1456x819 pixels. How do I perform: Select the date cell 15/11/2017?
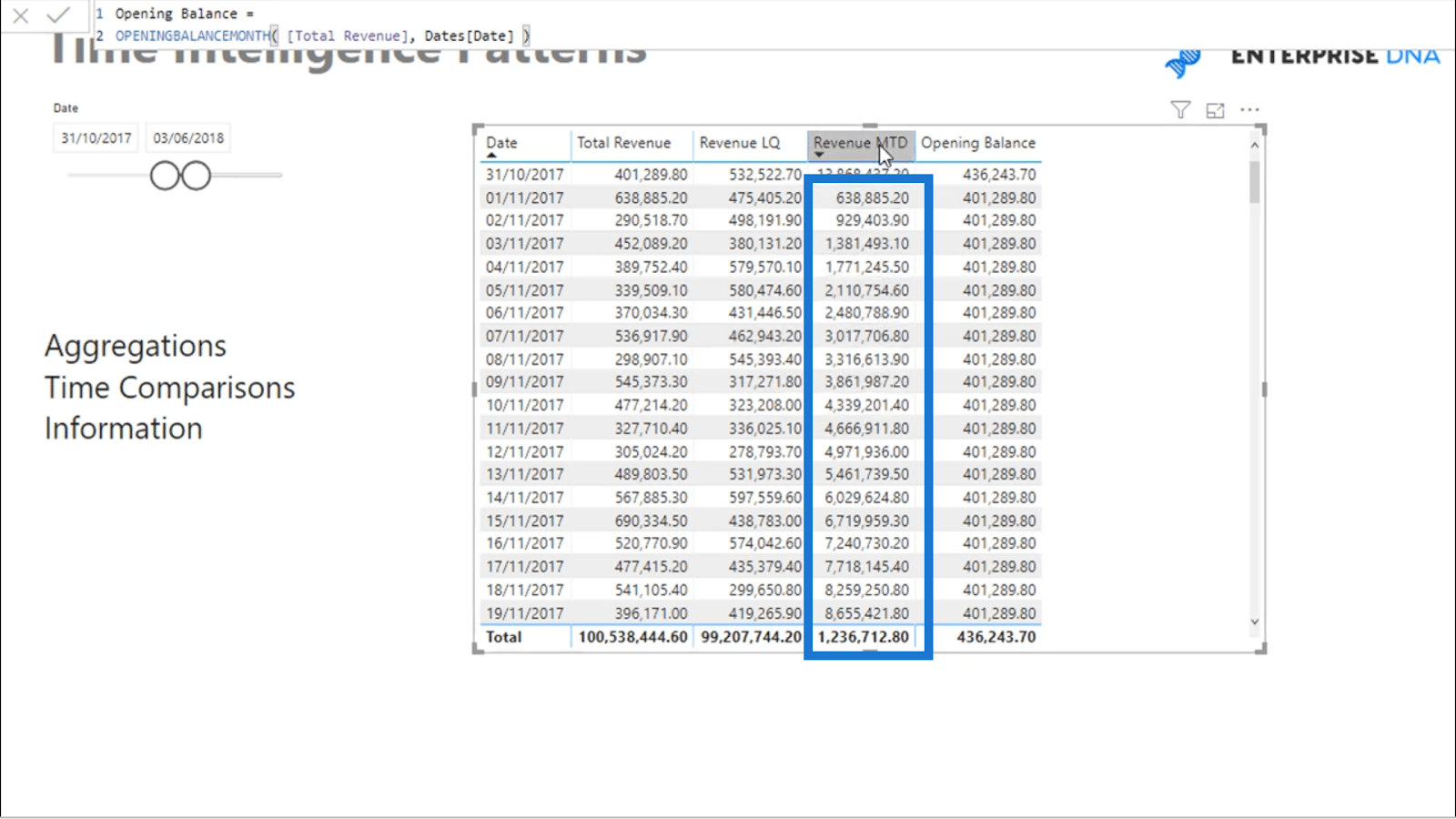tap(524, 521)
